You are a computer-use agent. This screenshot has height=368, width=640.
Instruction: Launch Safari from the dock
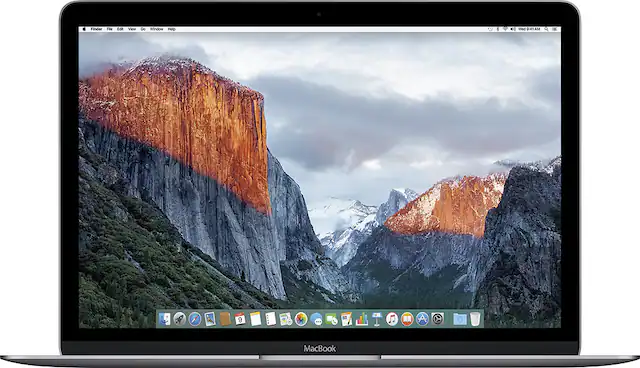(195, 319)
